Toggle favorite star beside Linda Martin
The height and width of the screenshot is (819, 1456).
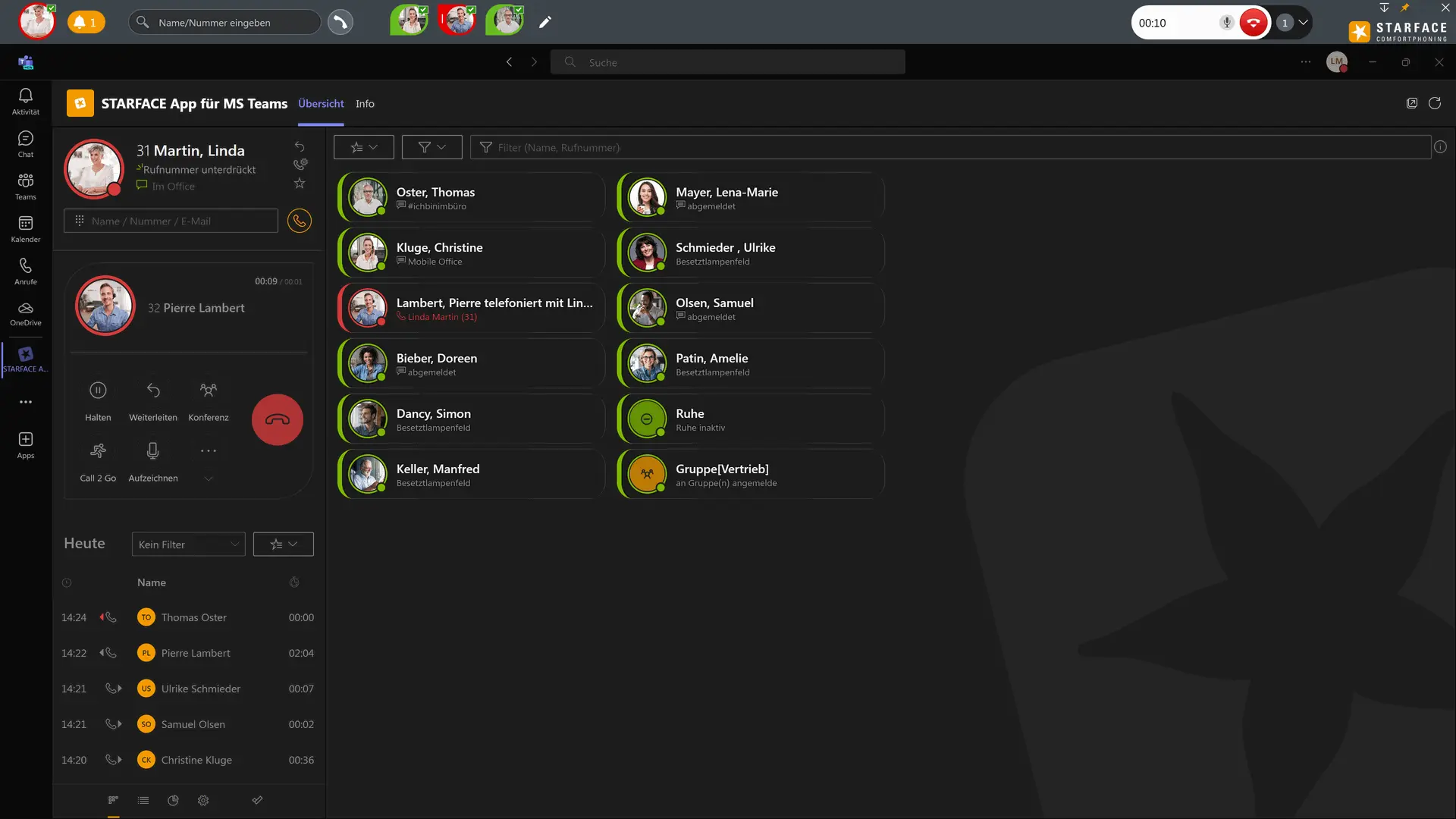pos(300,183)
